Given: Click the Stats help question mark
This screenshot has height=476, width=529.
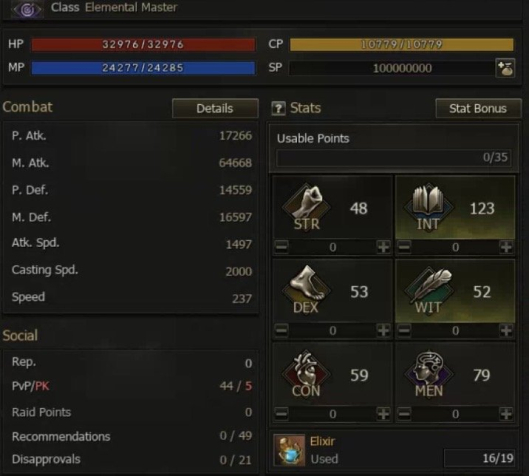Looking at the screenshot, I should (x=278, y=108).
